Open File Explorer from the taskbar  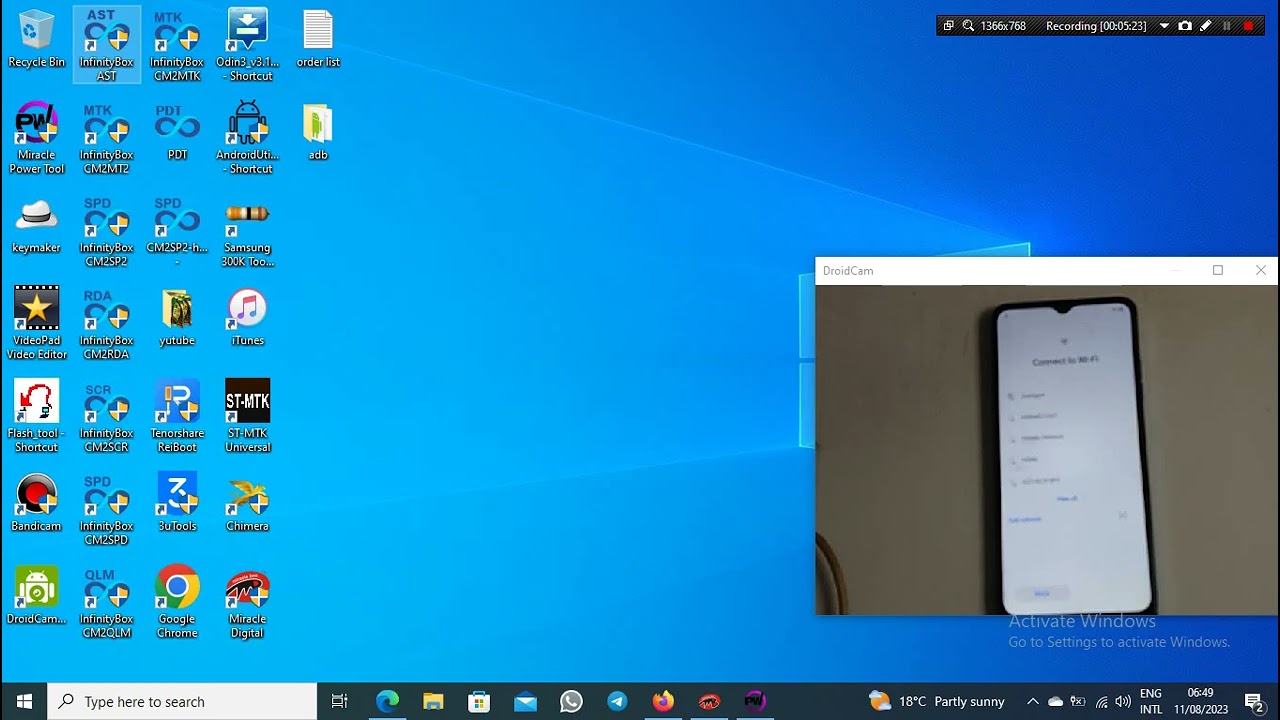(433, 701)
